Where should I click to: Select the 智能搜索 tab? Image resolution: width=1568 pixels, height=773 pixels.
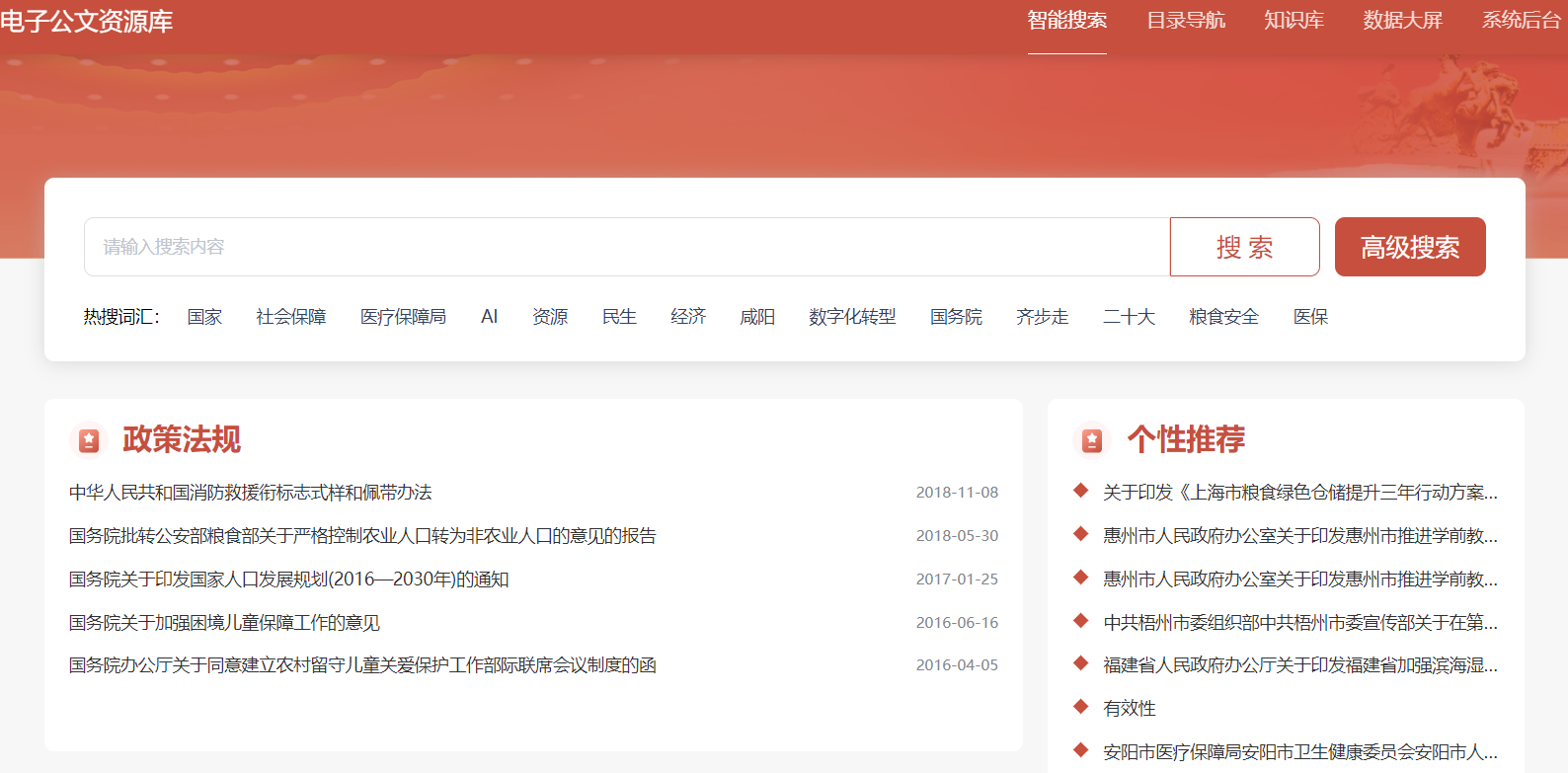[x=1066, y=21]
